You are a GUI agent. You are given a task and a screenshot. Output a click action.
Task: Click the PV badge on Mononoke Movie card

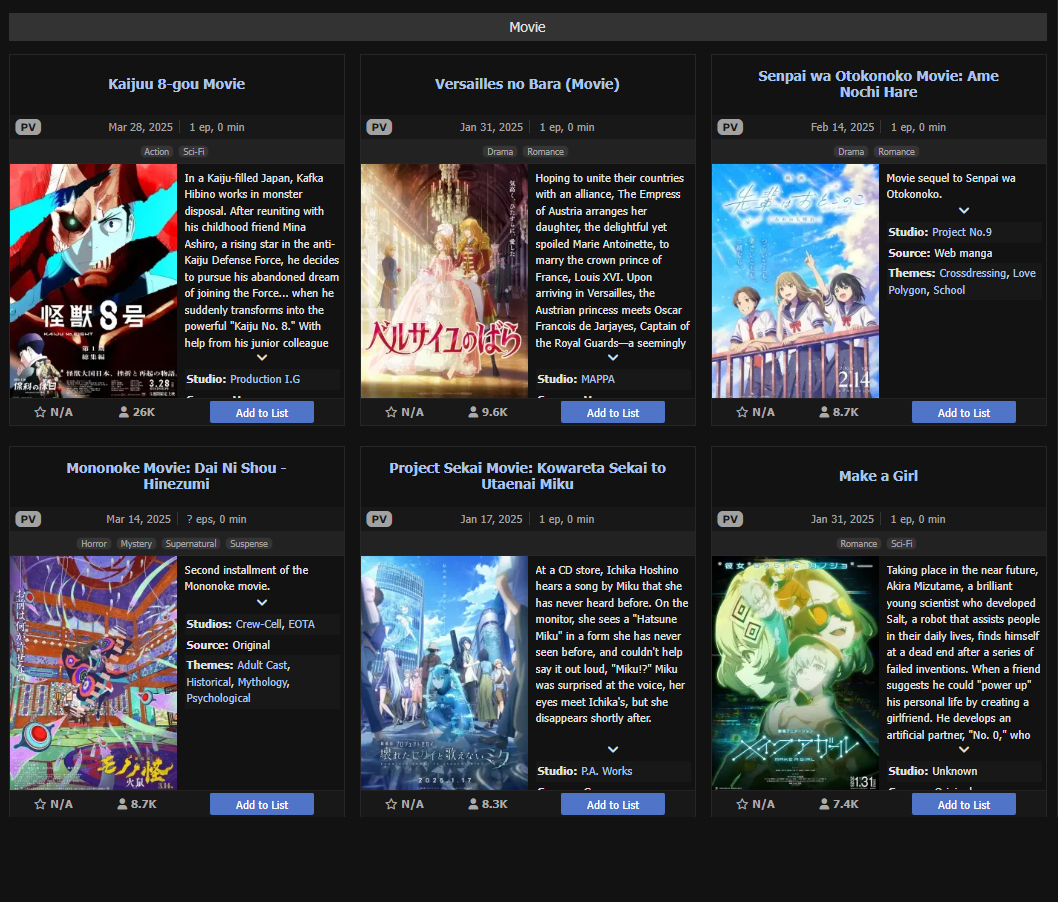click(28, 519)
